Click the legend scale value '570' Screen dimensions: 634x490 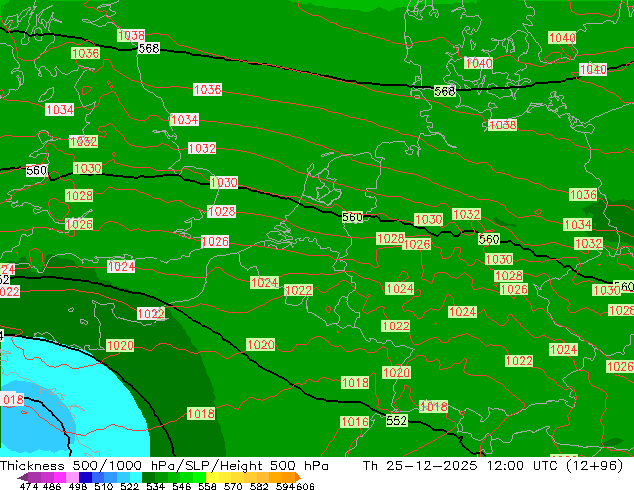pyautogui.click(x=233, y=486)
